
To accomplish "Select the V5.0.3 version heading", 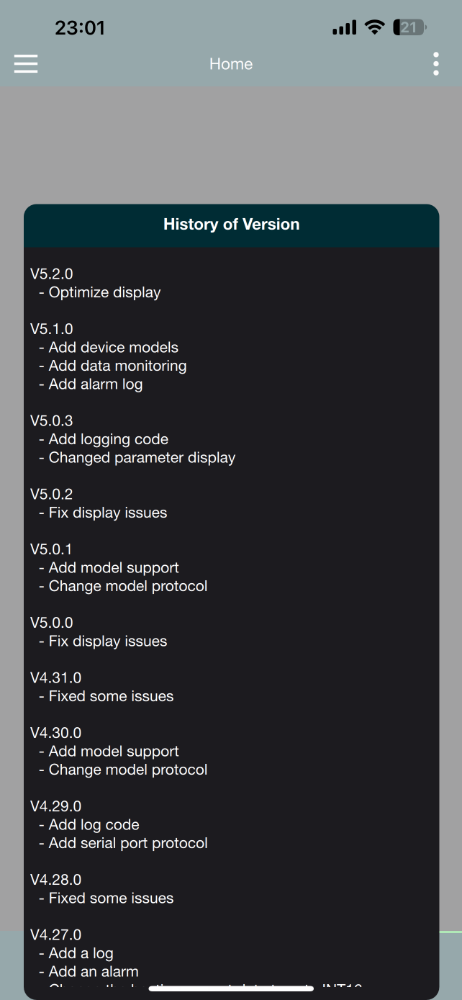I will coord(52,421).
